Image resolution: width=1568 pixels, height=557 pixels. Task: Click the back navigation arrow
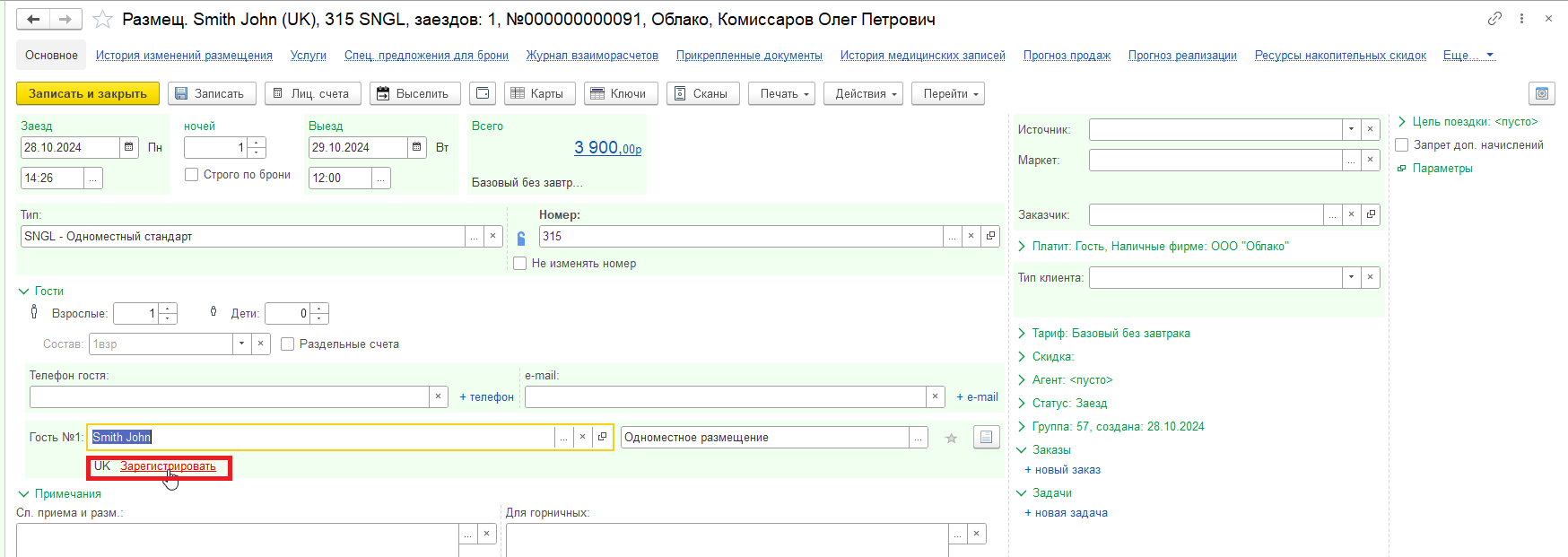point(33,19)
